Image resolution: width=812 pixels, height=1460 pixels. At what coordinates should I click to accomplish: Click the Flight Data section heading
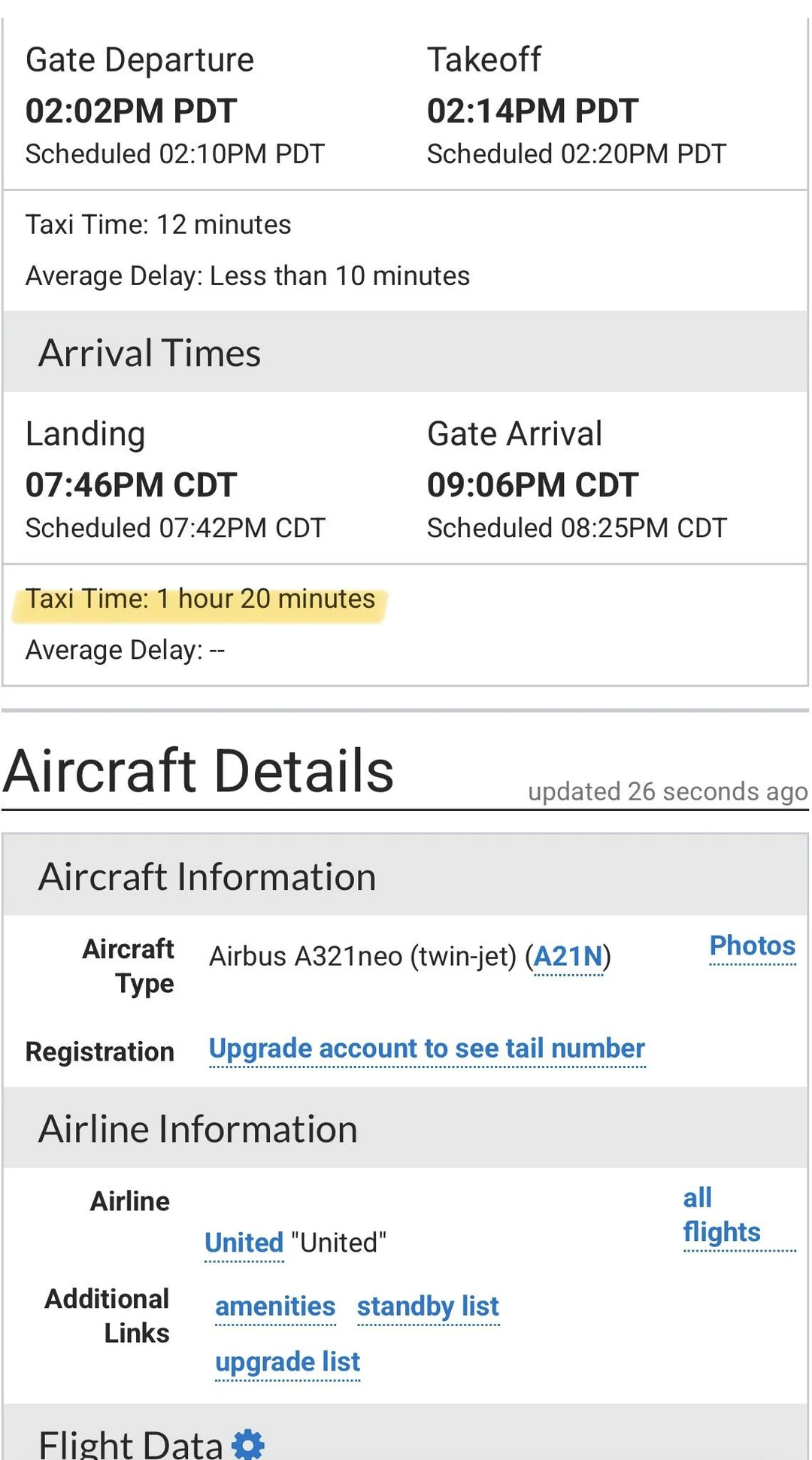pos(130,1444)
